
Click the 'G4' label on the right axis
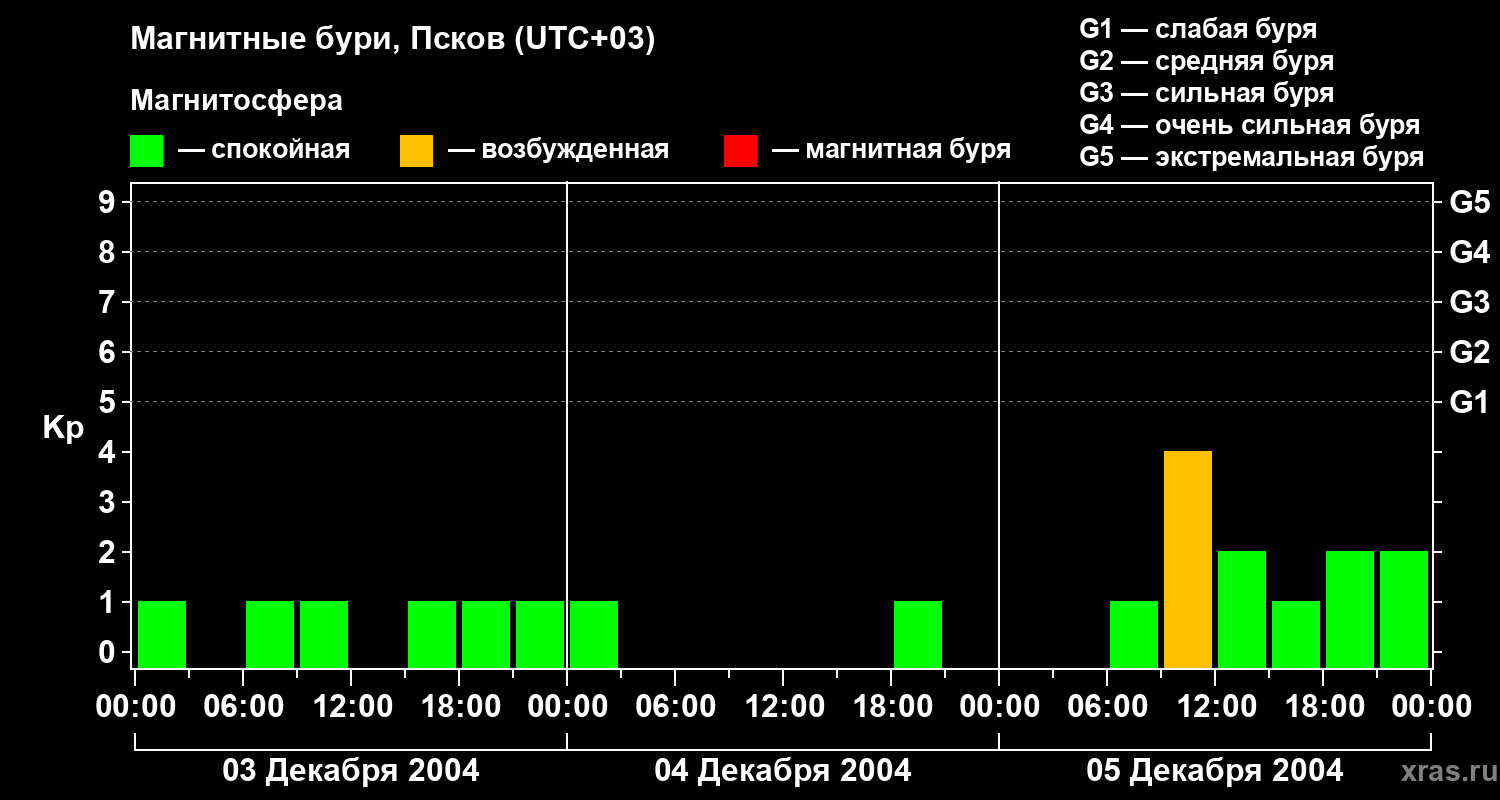click(1470, 252)
